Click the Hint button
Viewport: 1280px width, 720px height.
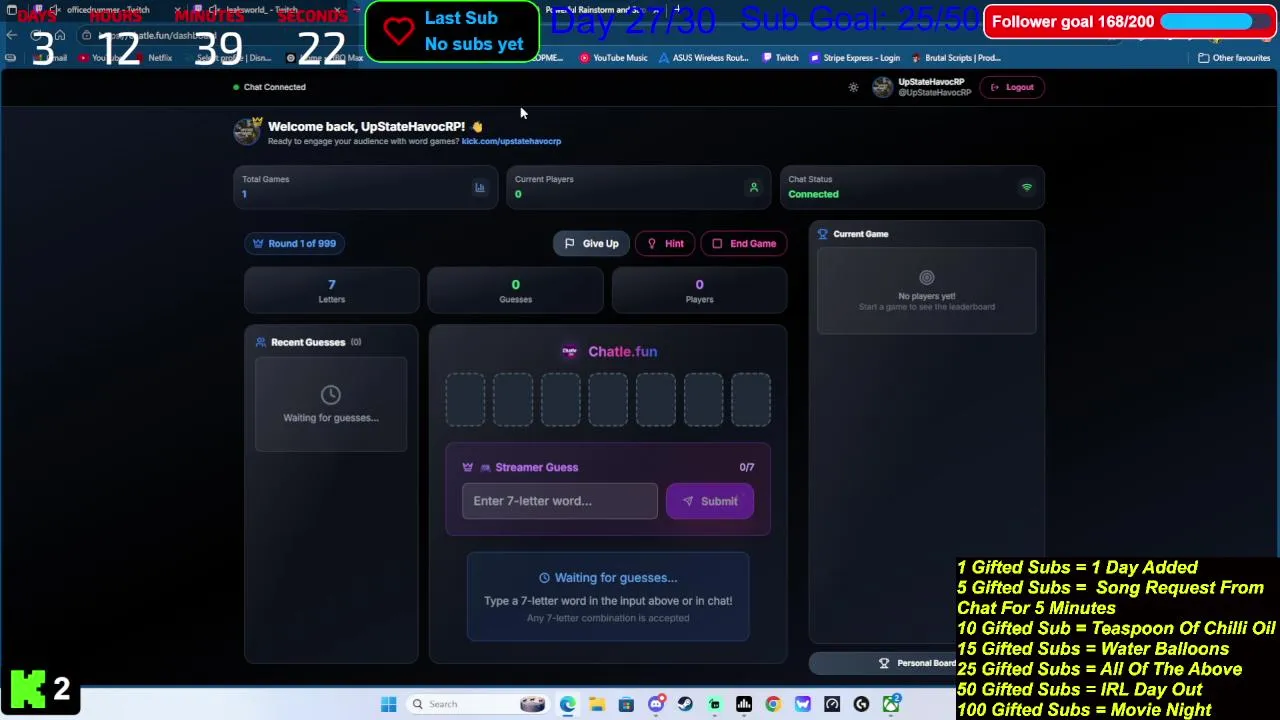pyautogui.click(x=665, y=243)
